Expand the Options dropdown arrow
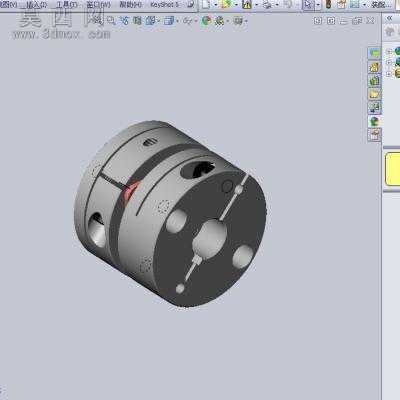 tap(364, 5)
